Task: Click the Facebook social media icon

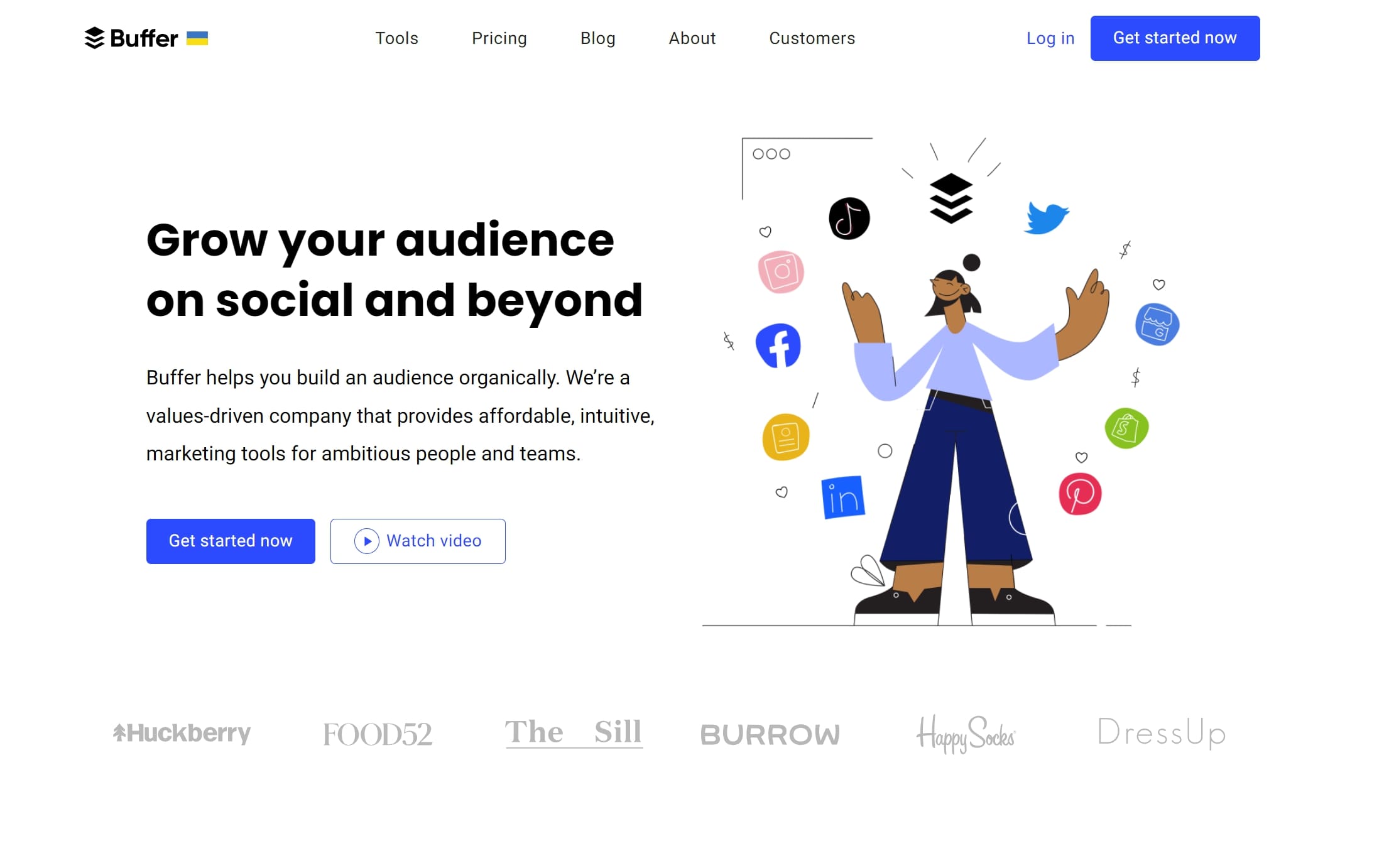Action: click(x=779, y=345)
